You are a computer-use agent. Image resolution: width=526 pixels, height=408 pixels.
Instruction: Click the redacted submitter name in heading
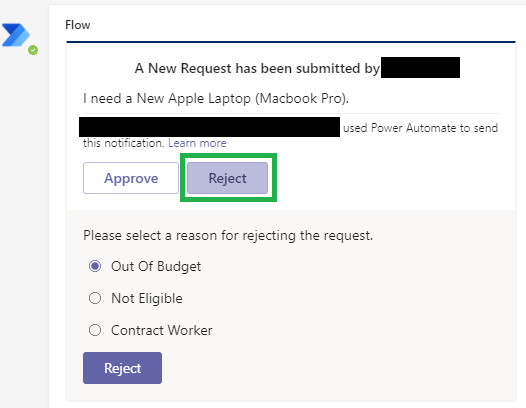click(420, 67)
